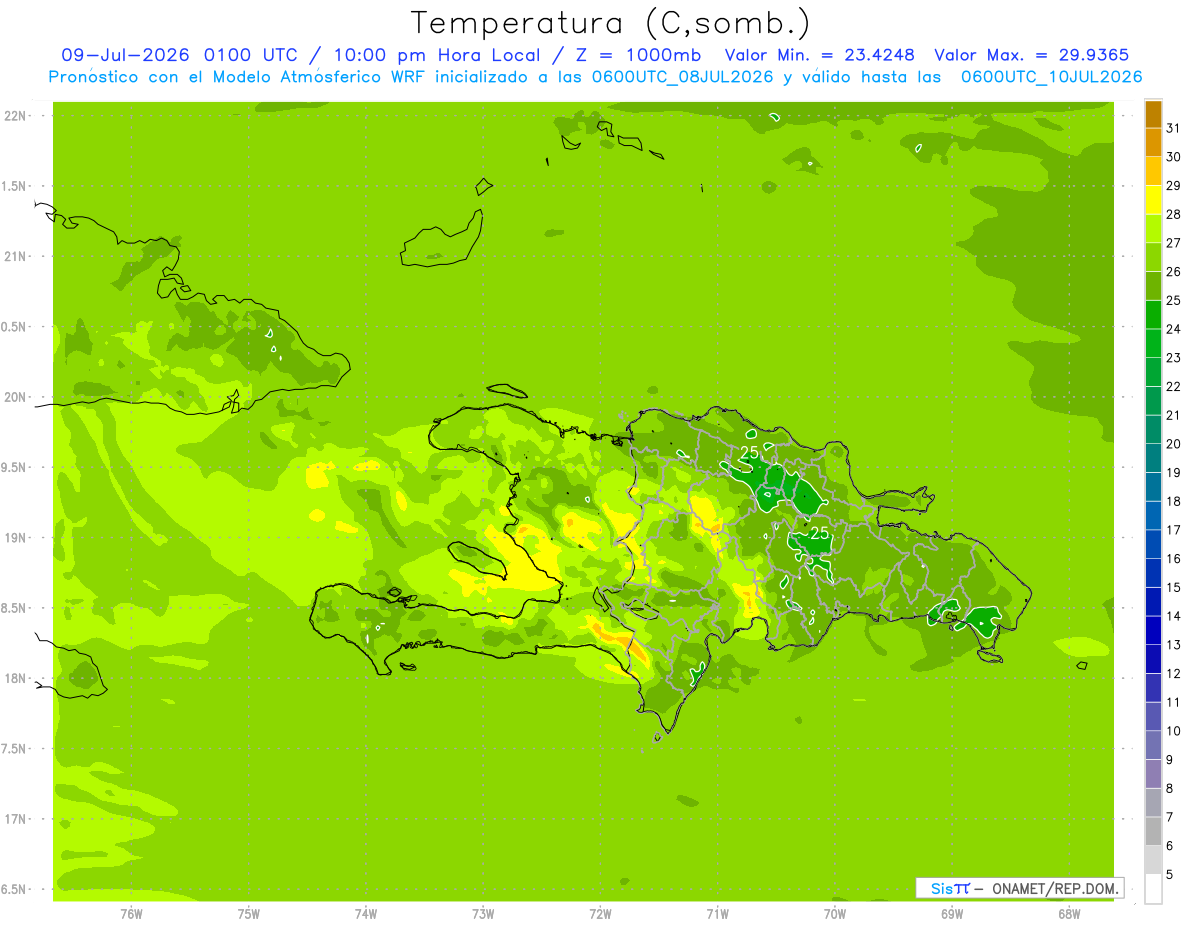Click the '17N' latitude axis label
The image size is (1200, 927).
[14, 819]
